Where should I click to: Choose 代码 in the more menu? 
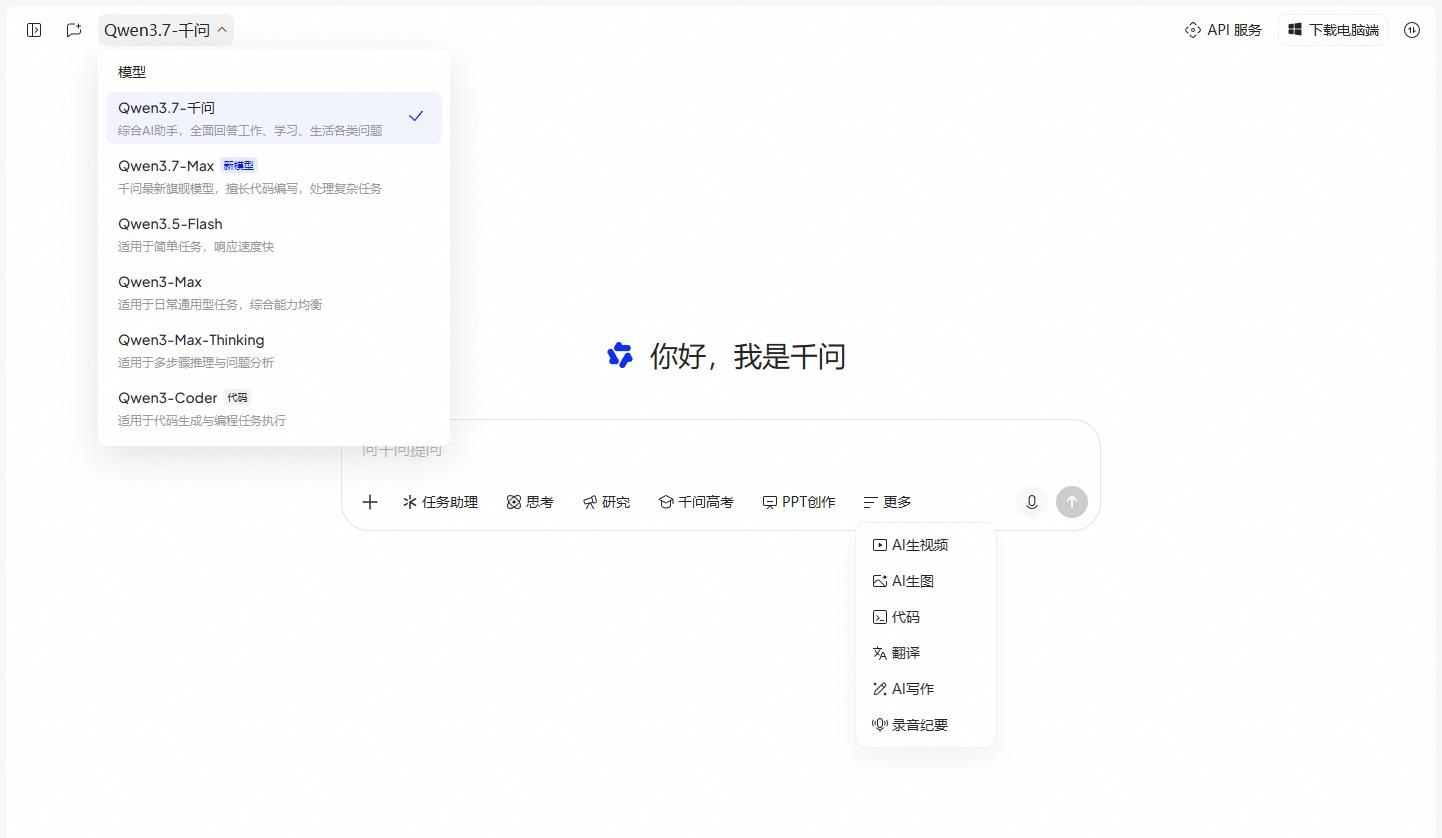coord(926,617)
